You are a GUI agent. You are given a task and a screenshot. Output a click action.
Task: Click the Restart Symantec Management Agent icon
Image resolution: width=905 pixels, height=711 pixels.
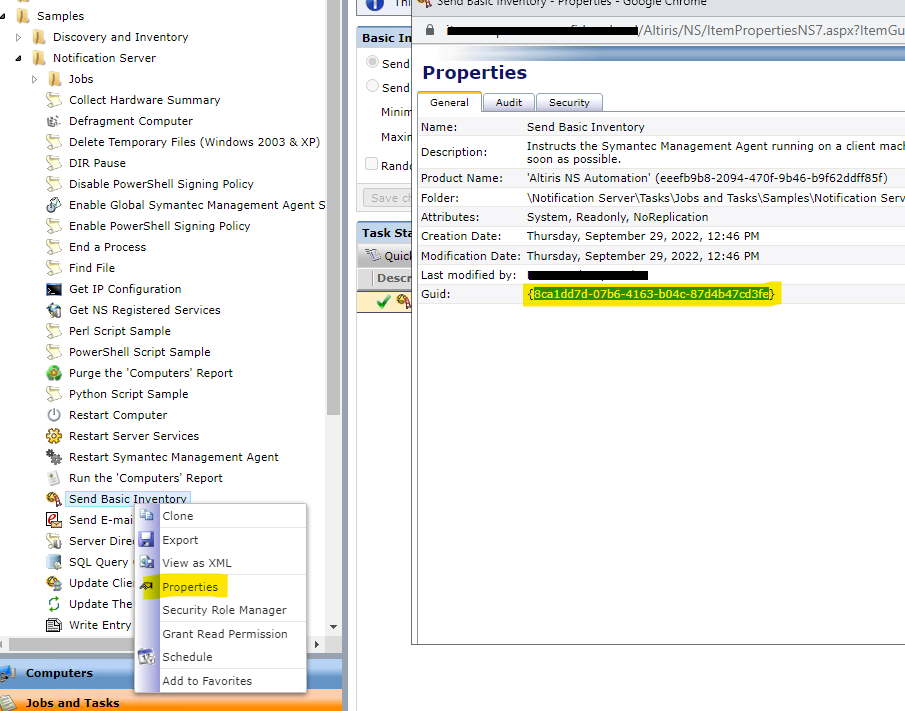pos(54,457)
